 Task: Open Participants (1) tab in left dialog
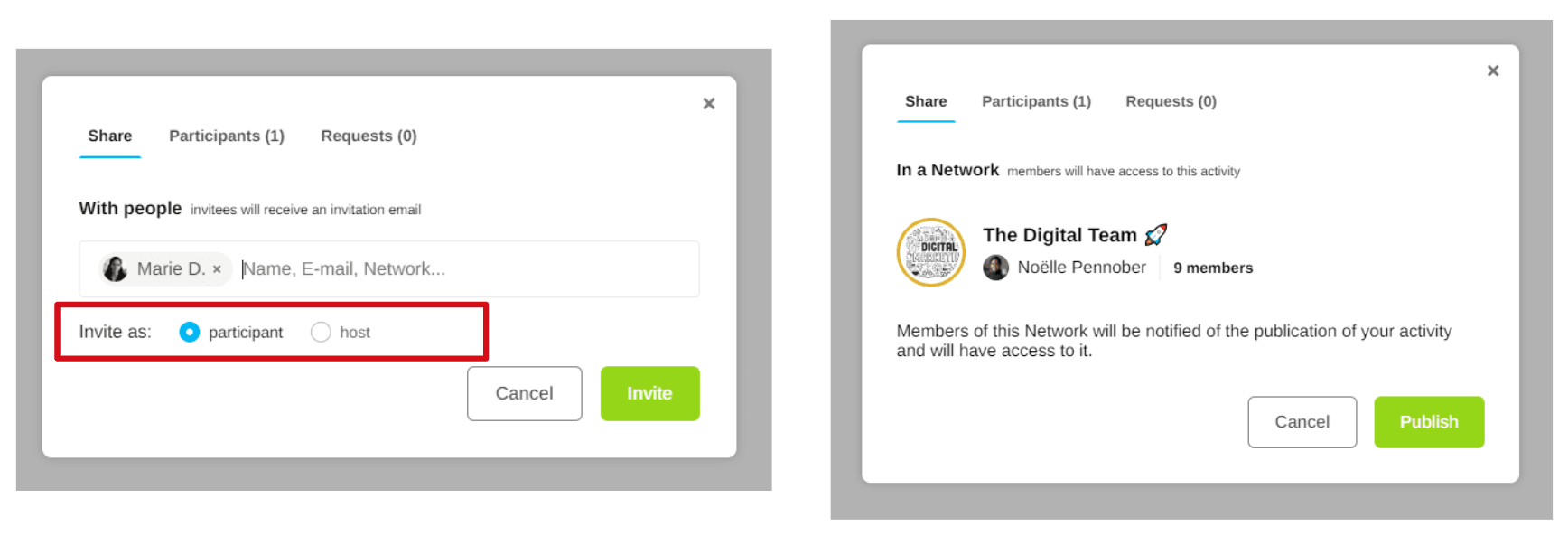[x=227, y=136]
